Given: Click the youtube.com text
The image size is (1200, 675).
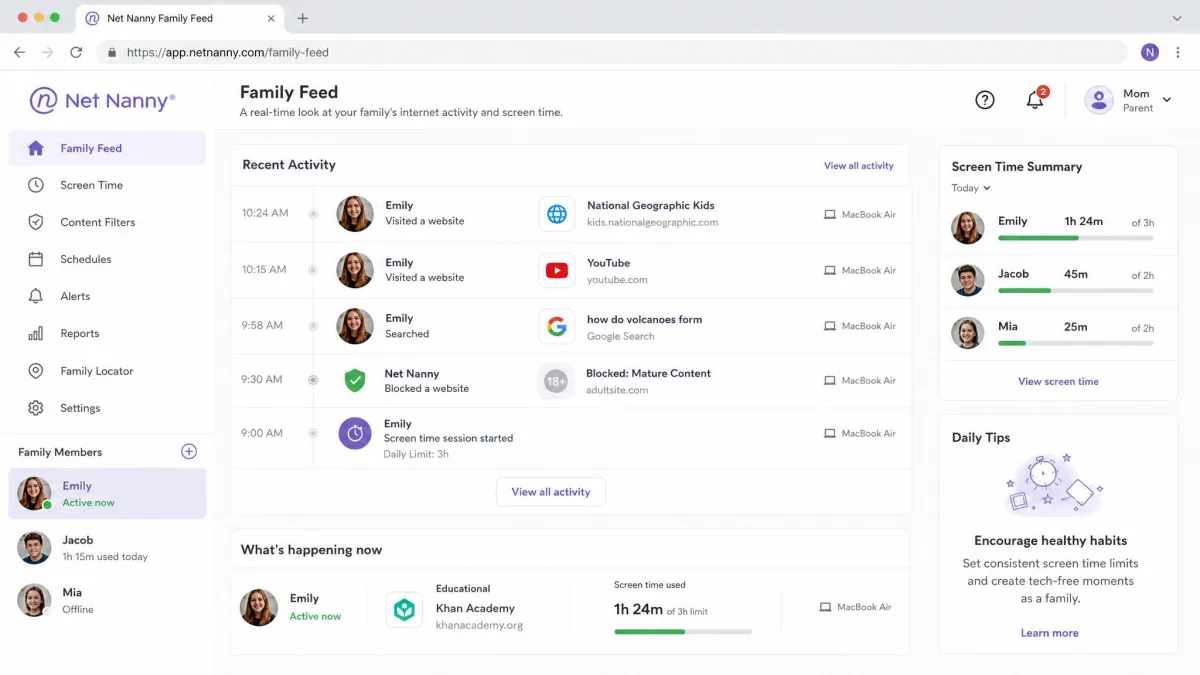Looking at the screenshot, I should pyautogui.click(x=617, y=280).
